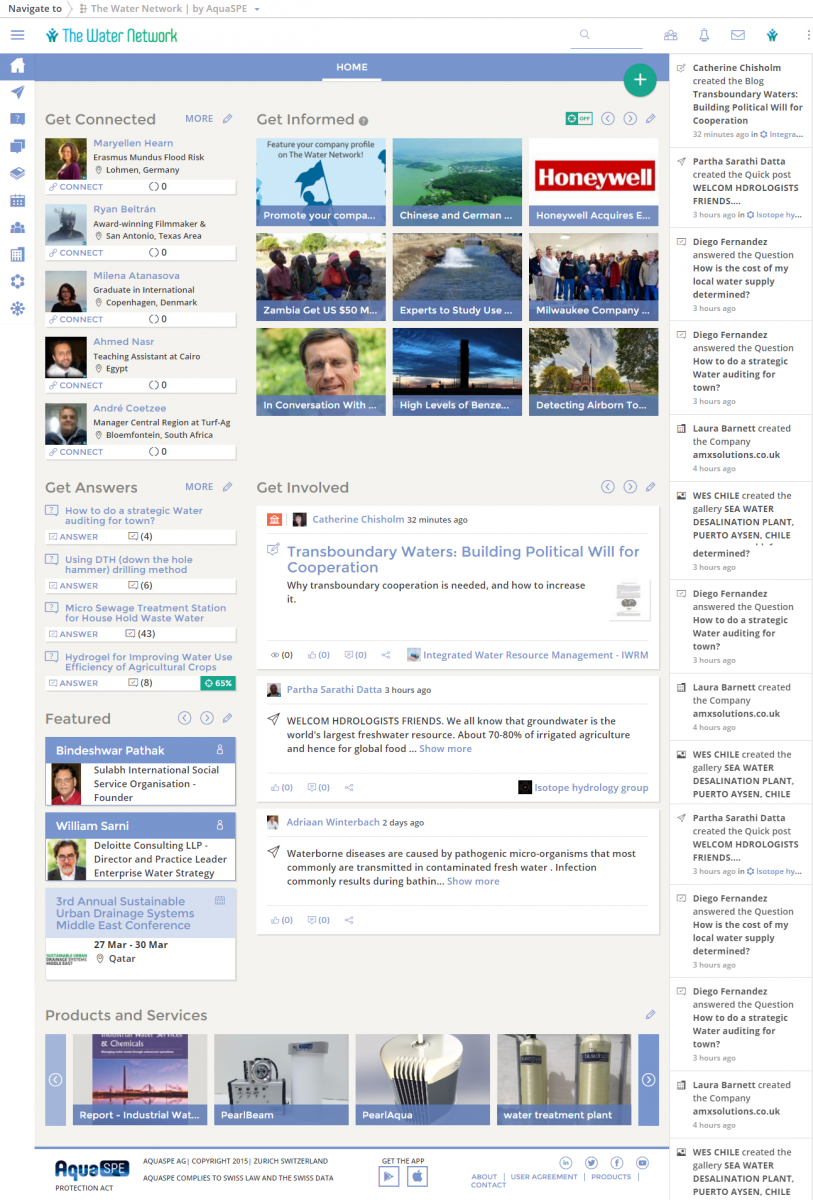Show previous Get Involved items
This screenshot has width=813, height=1200.
[607, 487]
